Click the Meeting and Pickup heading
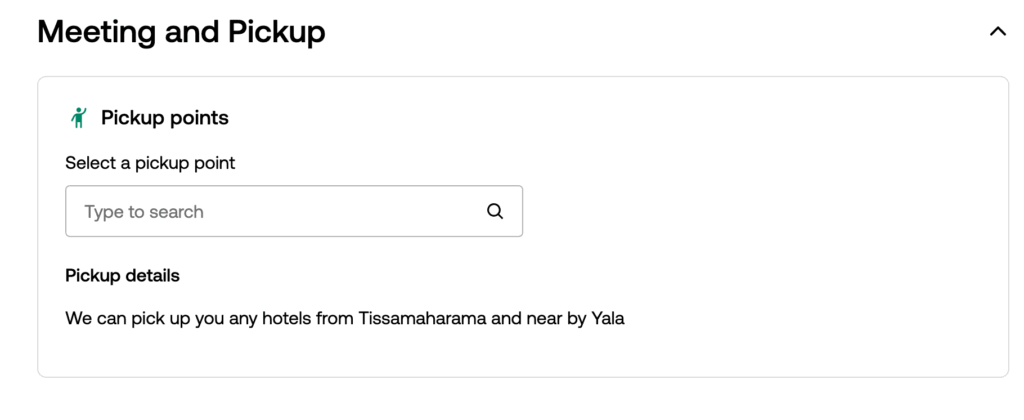1024x420 pixels. 181,32
